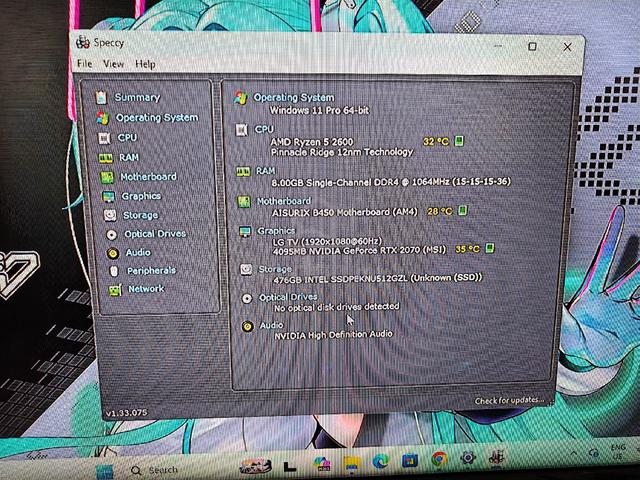Open File Explorer from the taskbar
Image resolution: width=640 pixels, height=480 pixels.
351,462
